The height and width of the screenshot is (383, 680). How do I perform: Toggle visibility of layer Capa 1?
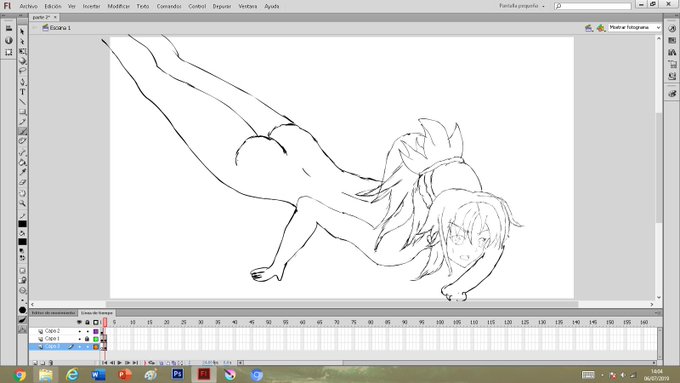(79, 339)
